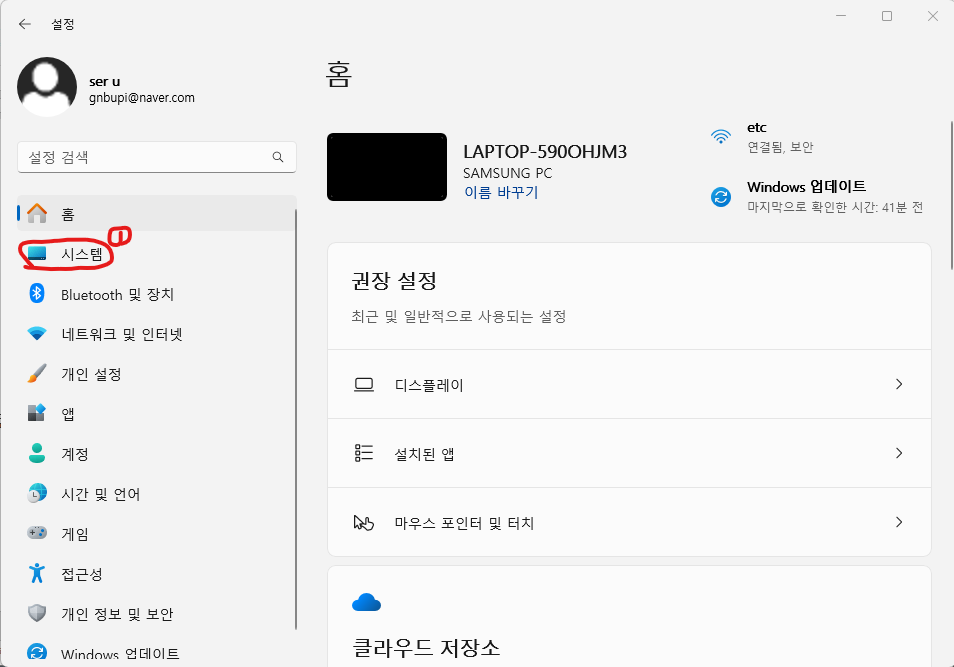Select 홈 in the sidebar
This screenshot has width=954, height=667.
[156, 214]
